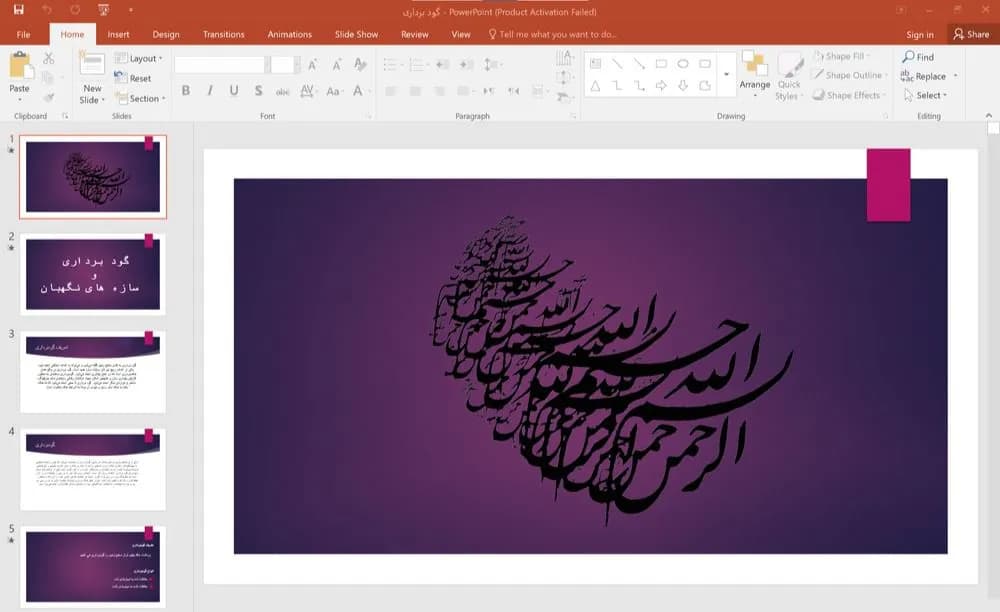This screenshot has height=612, width=1000.
Task: Select the Down Arrow shape
Action: (683, 85)
